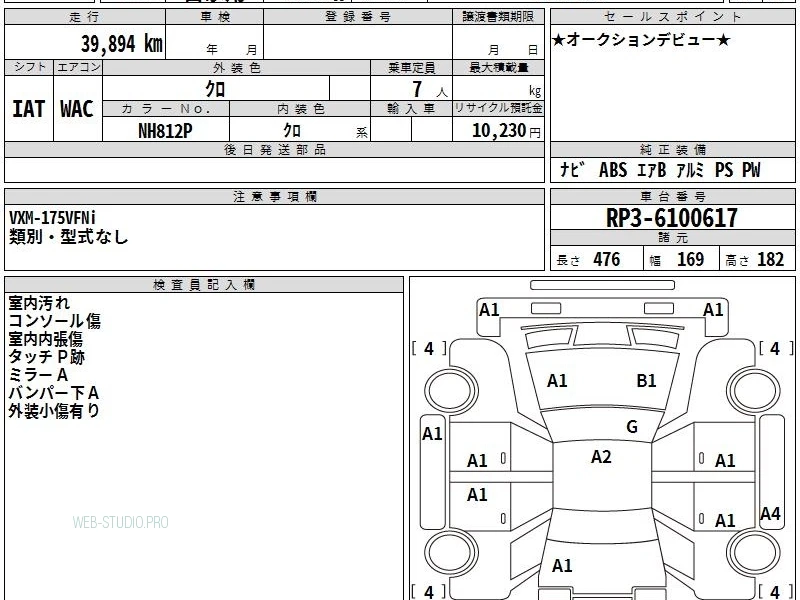The width and height of the screenshot is (800, 600).
Task: Click the エアB equipment entry
Action: pyautogui.click(x=652, y=169)
